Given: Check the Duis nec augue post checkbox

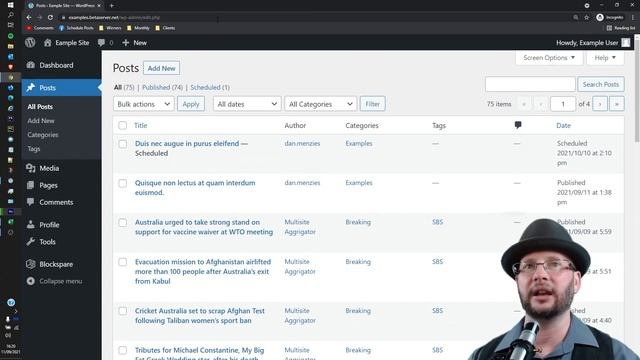Looking at the screenshot, I should pyautogui.click(x=122, y=144).
